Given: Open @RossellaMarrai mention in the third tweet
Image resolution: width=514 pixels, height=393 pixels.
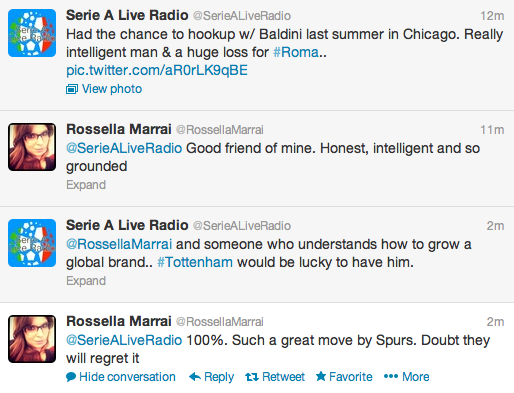Looking at the screenshot, I should 119,244.
